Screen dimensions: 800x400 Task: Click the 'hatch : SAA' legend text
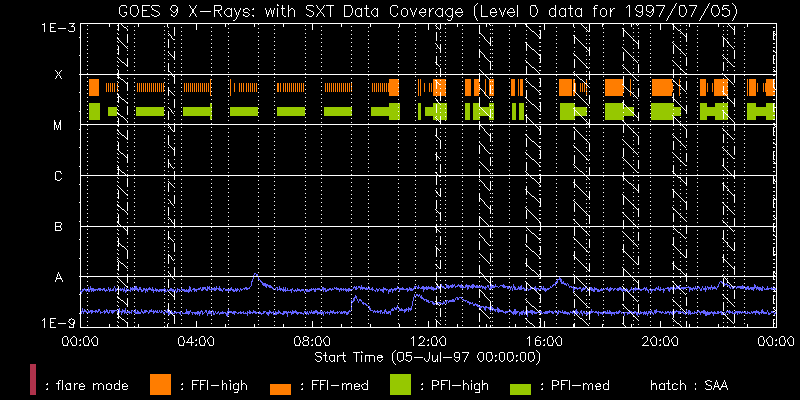[x=690, y=384]
